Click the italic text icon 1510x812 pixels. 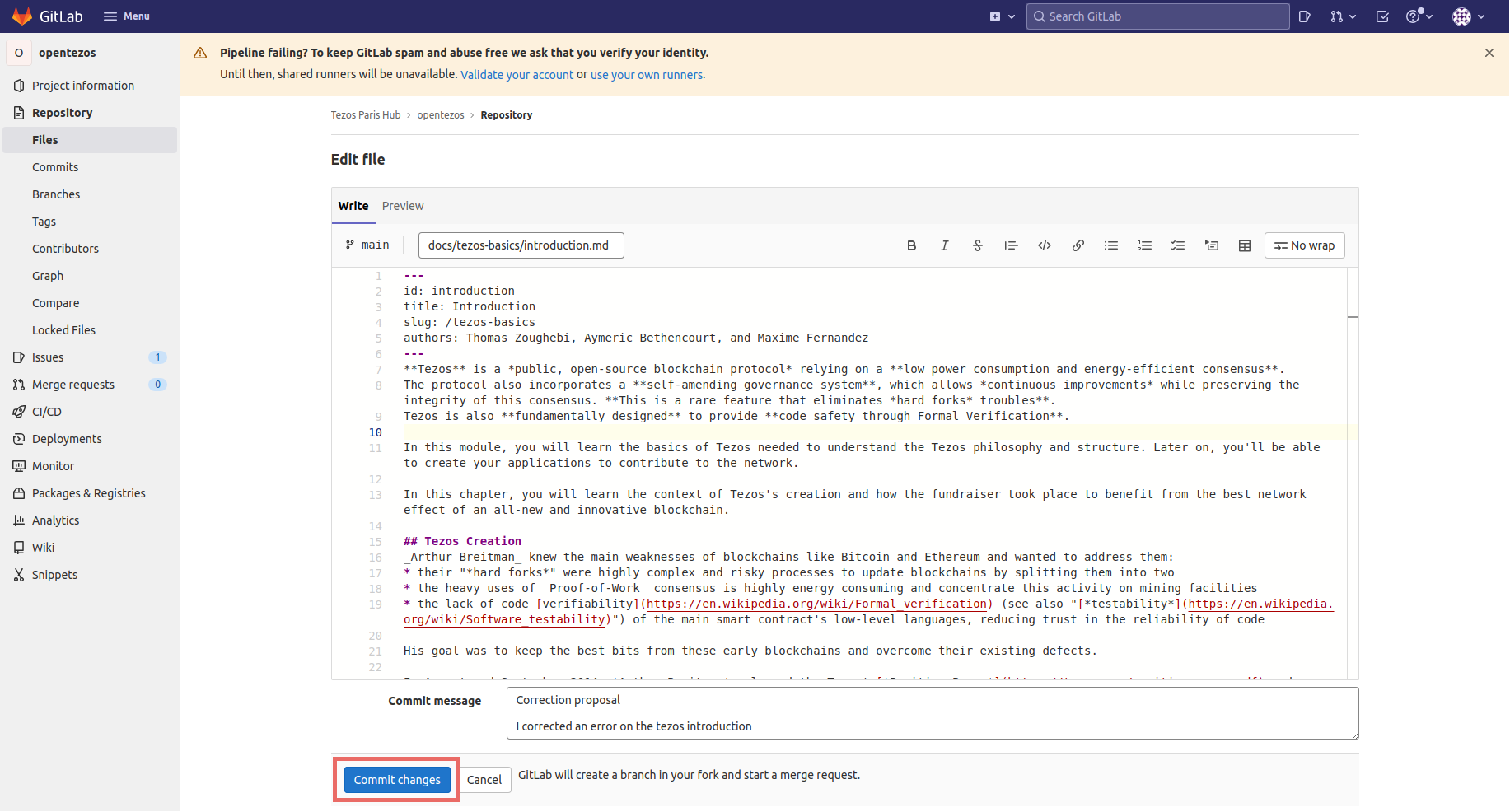[x=944, y=245]
